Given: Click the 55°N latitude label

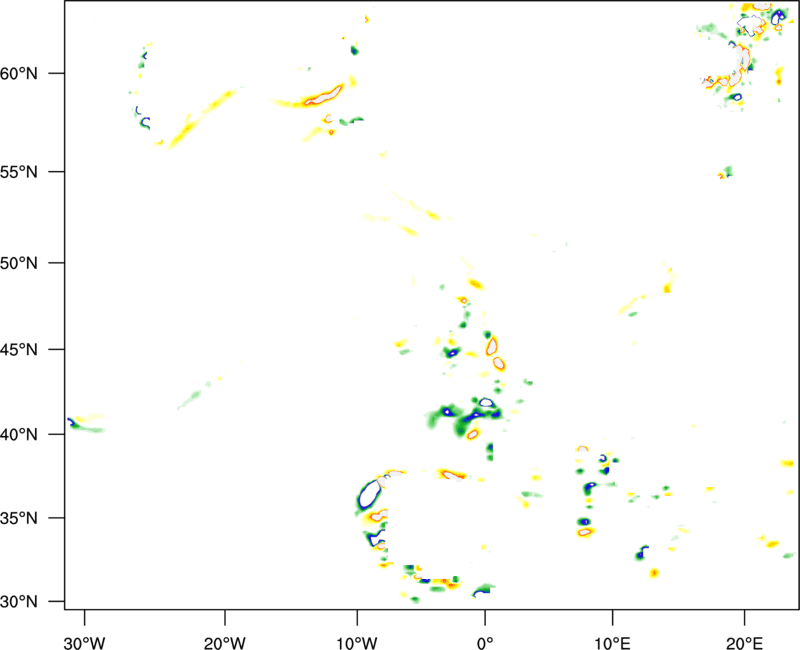Looking at the screenshot, I should (x=19, y=172).
